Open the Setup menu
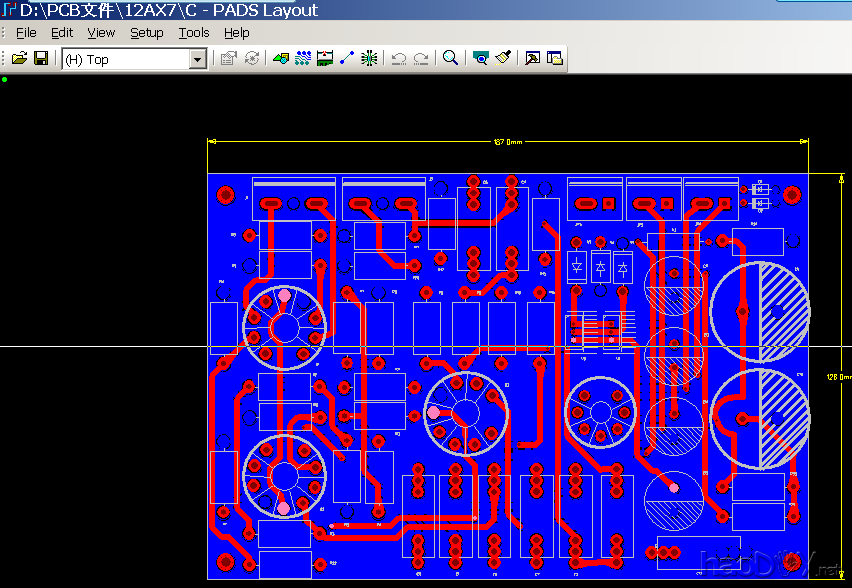Image resolution: width=852 pixels, height=588 pixels. (x=146, y=33)
